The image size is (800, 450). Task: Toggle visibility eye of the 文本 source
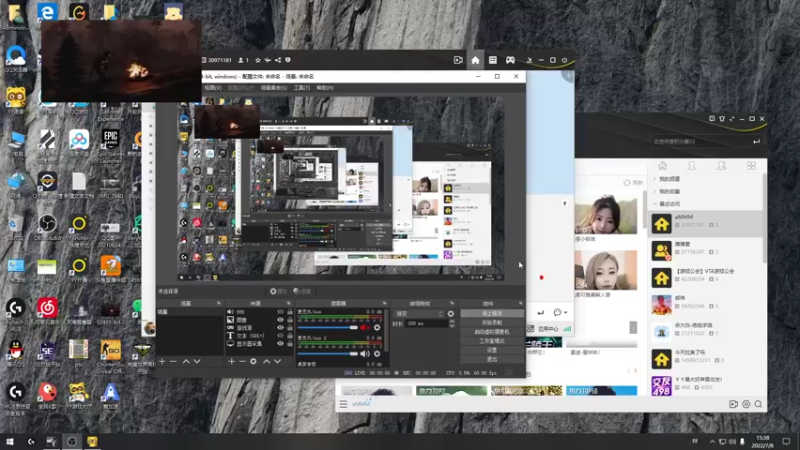280,336
